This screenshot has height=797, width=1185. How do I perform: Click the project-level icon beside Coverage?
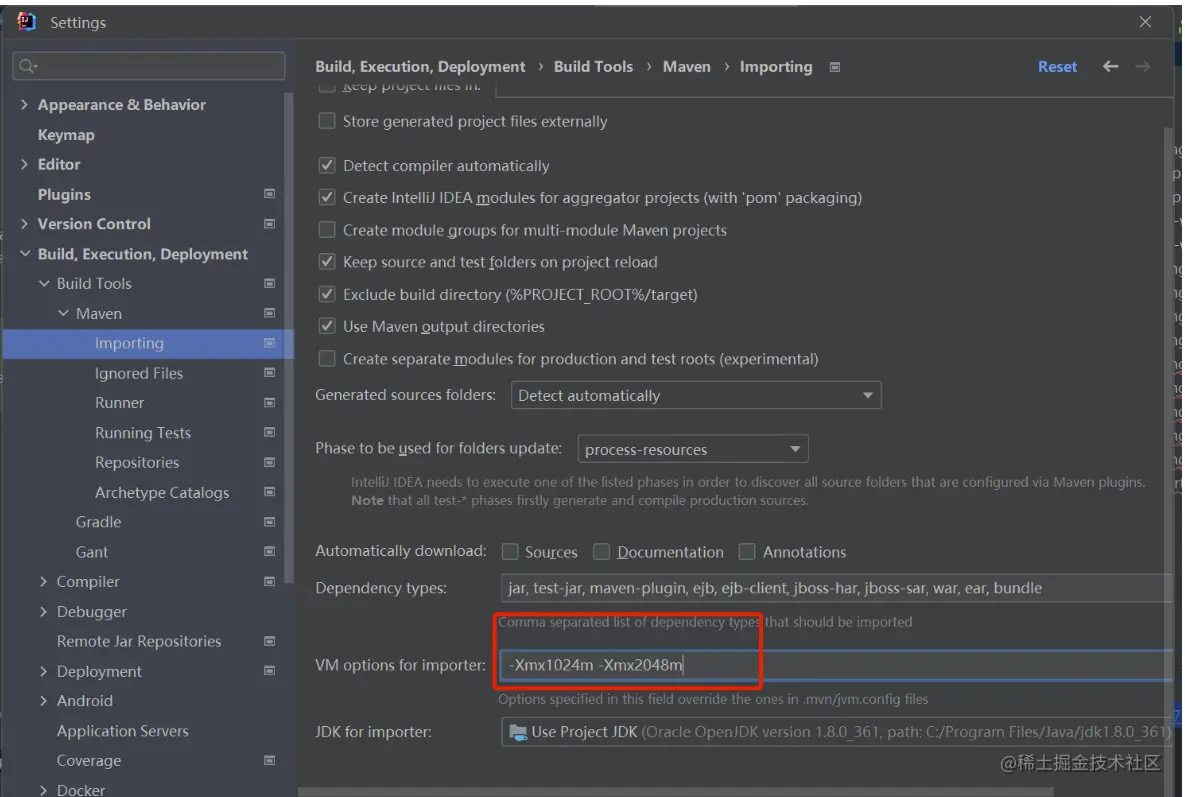point(269,761)
